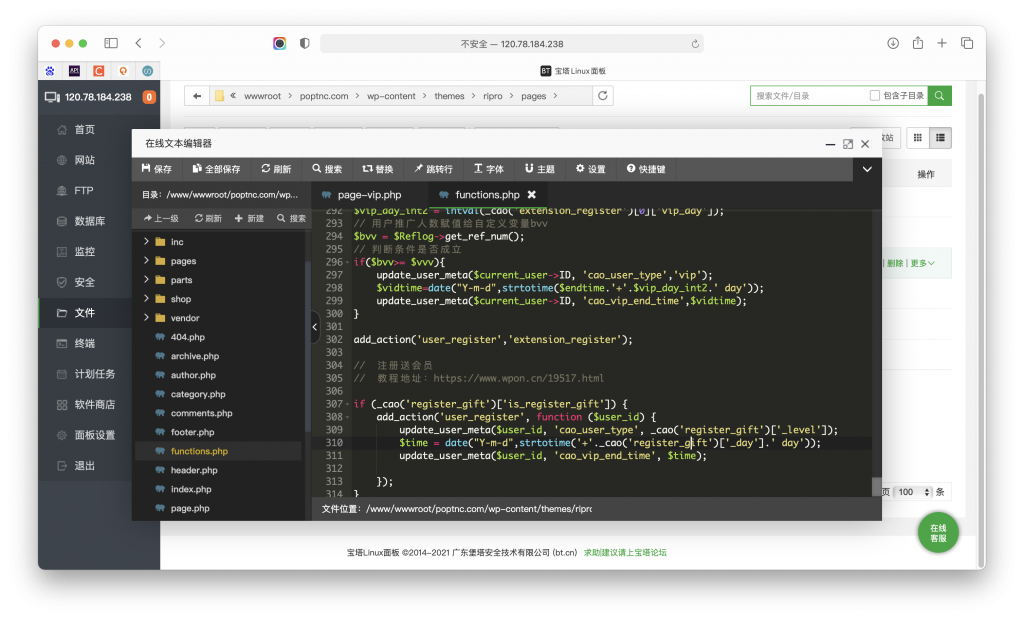The image size is (1024, 620).
Task: Open the 替换 replace tool
Action: 378,169
